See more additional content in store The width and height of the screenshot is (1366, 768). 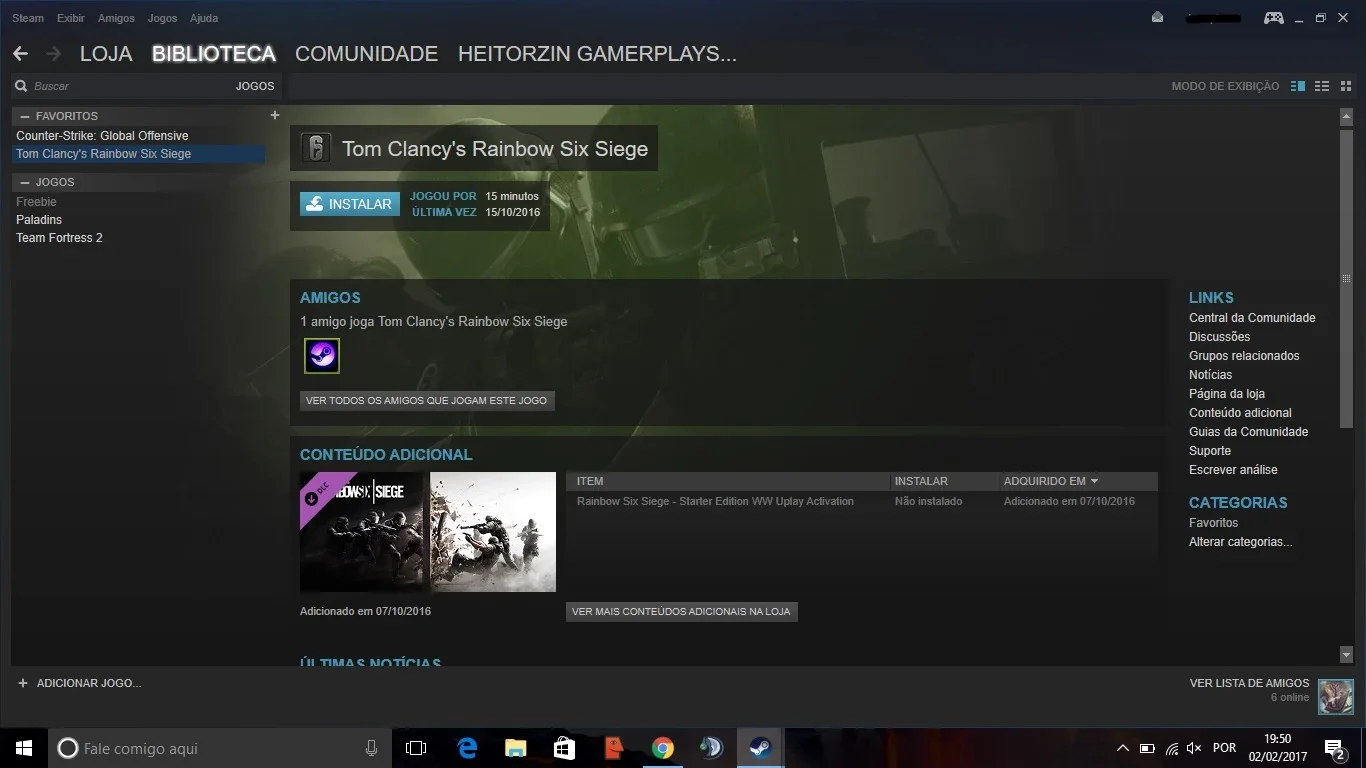click(x=681, y=611)
